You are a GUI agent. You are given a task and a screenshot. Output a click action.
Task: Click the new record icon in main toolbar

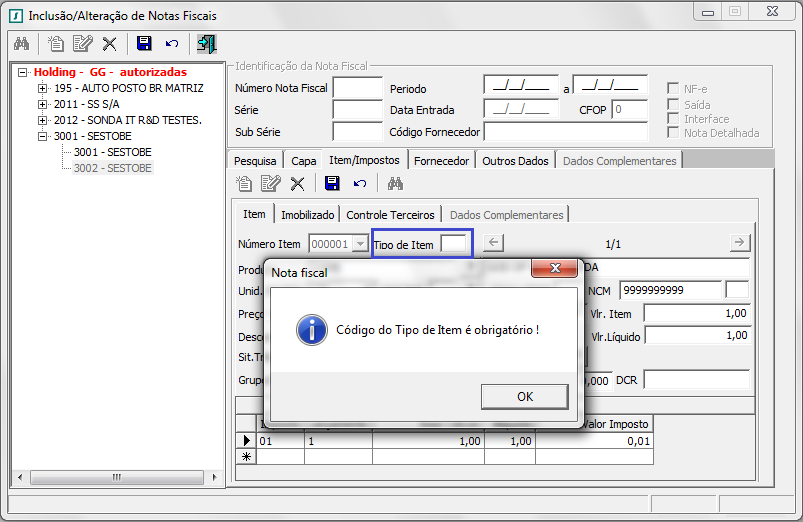(56, 44)
